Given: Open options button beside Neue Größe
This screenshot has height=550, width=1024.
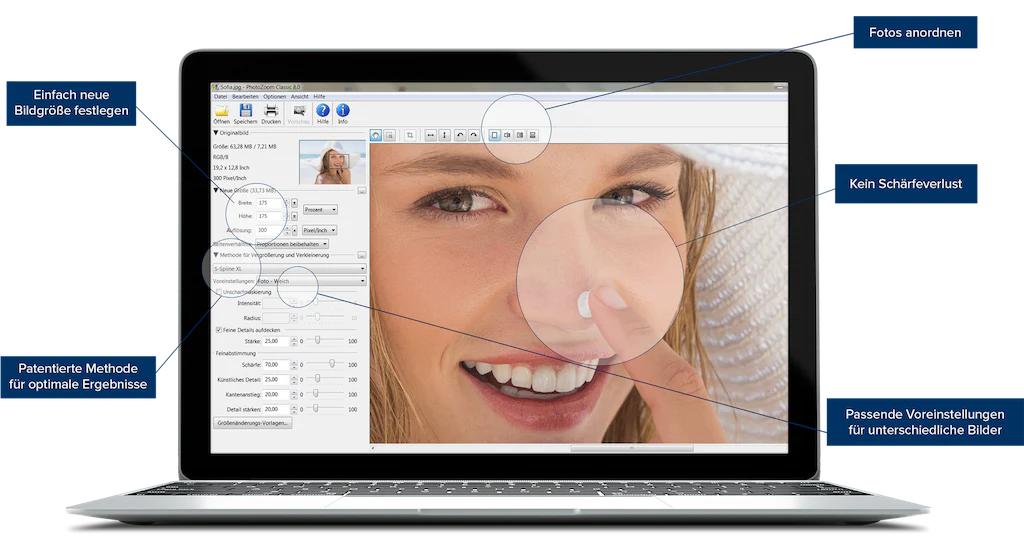Looking at the screenshot, I should 362,191.
